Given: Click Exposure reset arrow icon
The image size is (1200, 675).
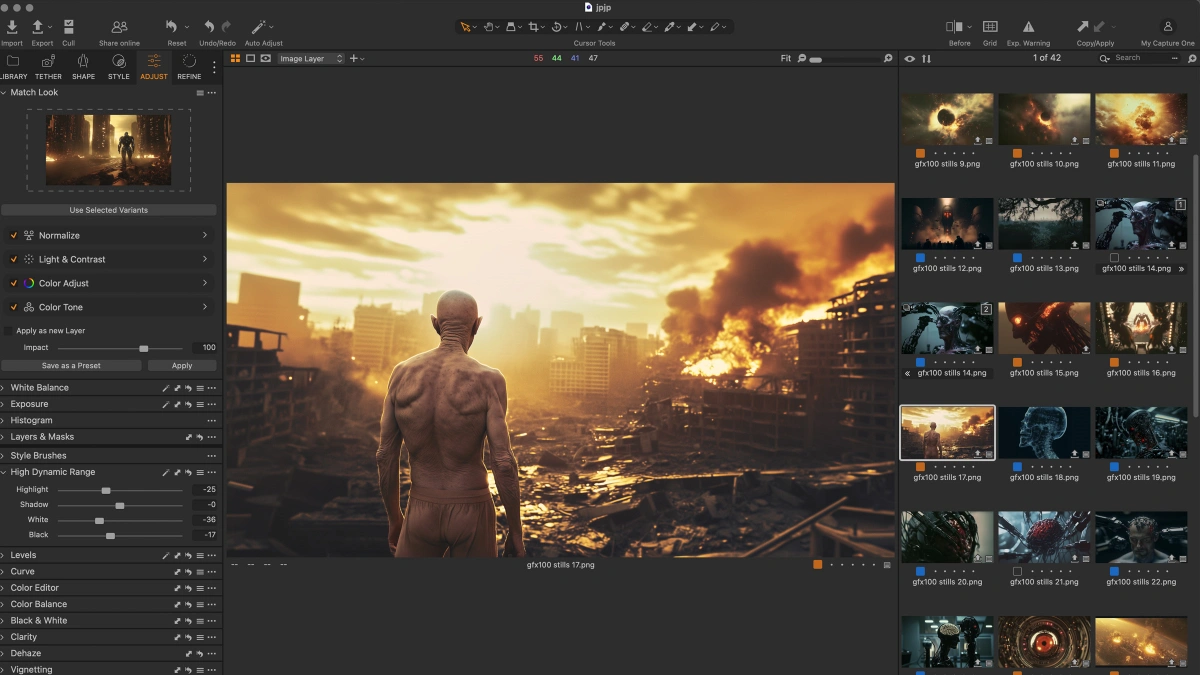Looking at the screenshot, I should [x=188, y=404].
